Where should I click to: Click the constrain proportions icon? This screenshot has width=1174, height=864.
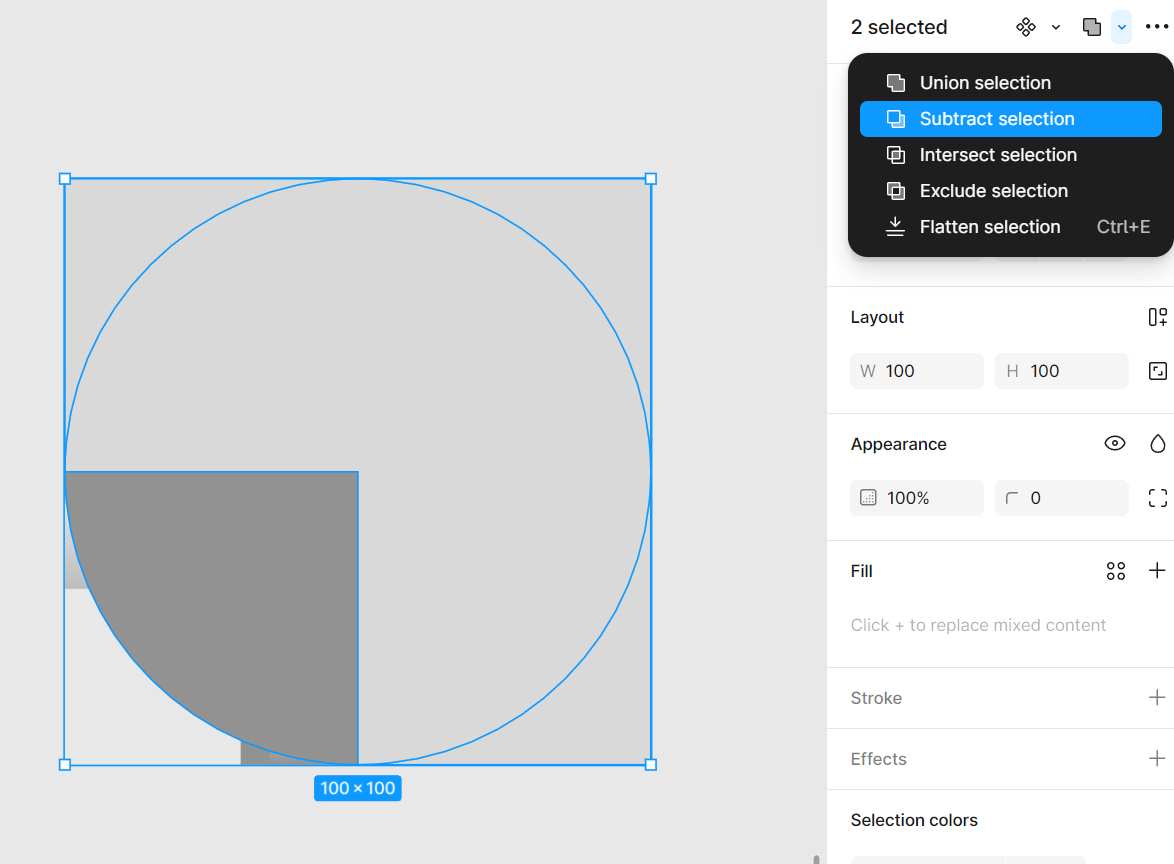(x=1157, y=371)
